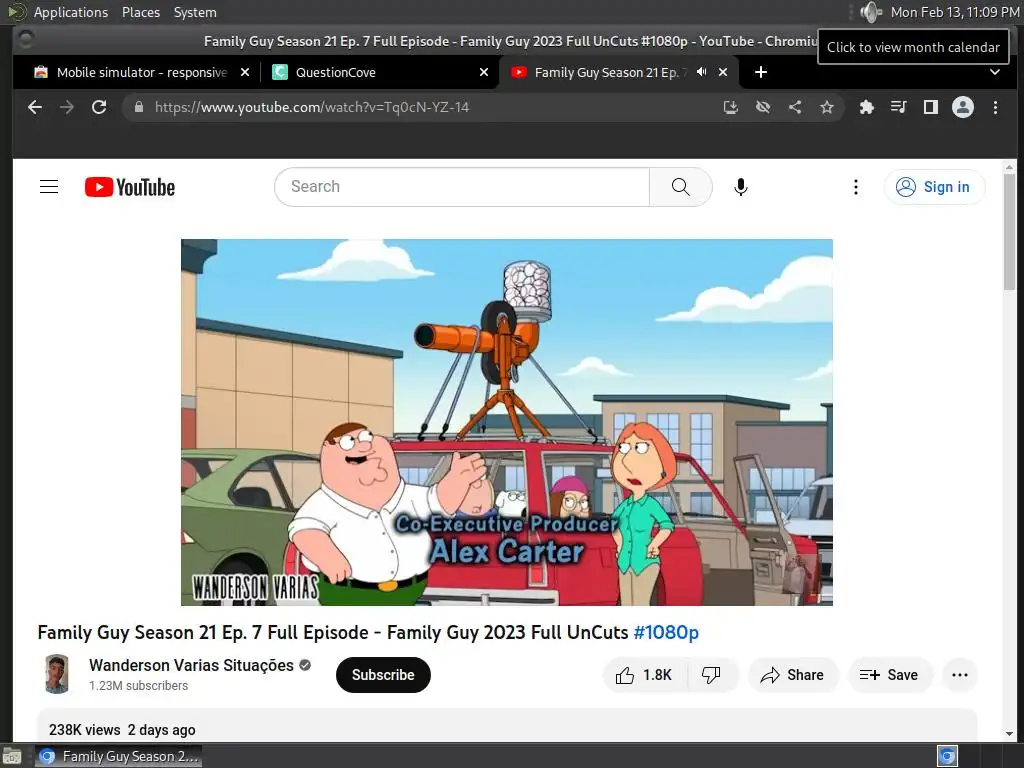Click the page vertical scrollbar thumb
1024x768 pixels.
point(1009,232)
